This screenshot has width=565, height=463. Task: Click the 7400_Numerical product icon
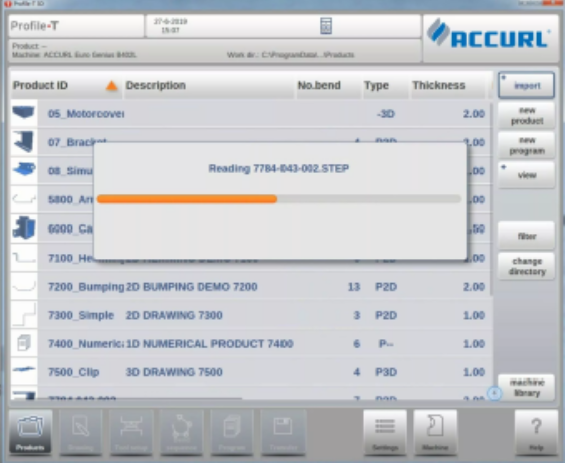(x=24, y=343)
